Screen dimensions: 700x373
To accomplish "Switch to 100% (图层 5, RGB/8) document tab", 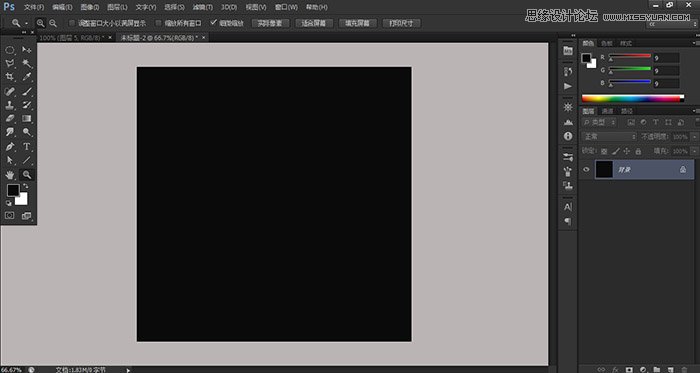I will click(x=72, y=38).
